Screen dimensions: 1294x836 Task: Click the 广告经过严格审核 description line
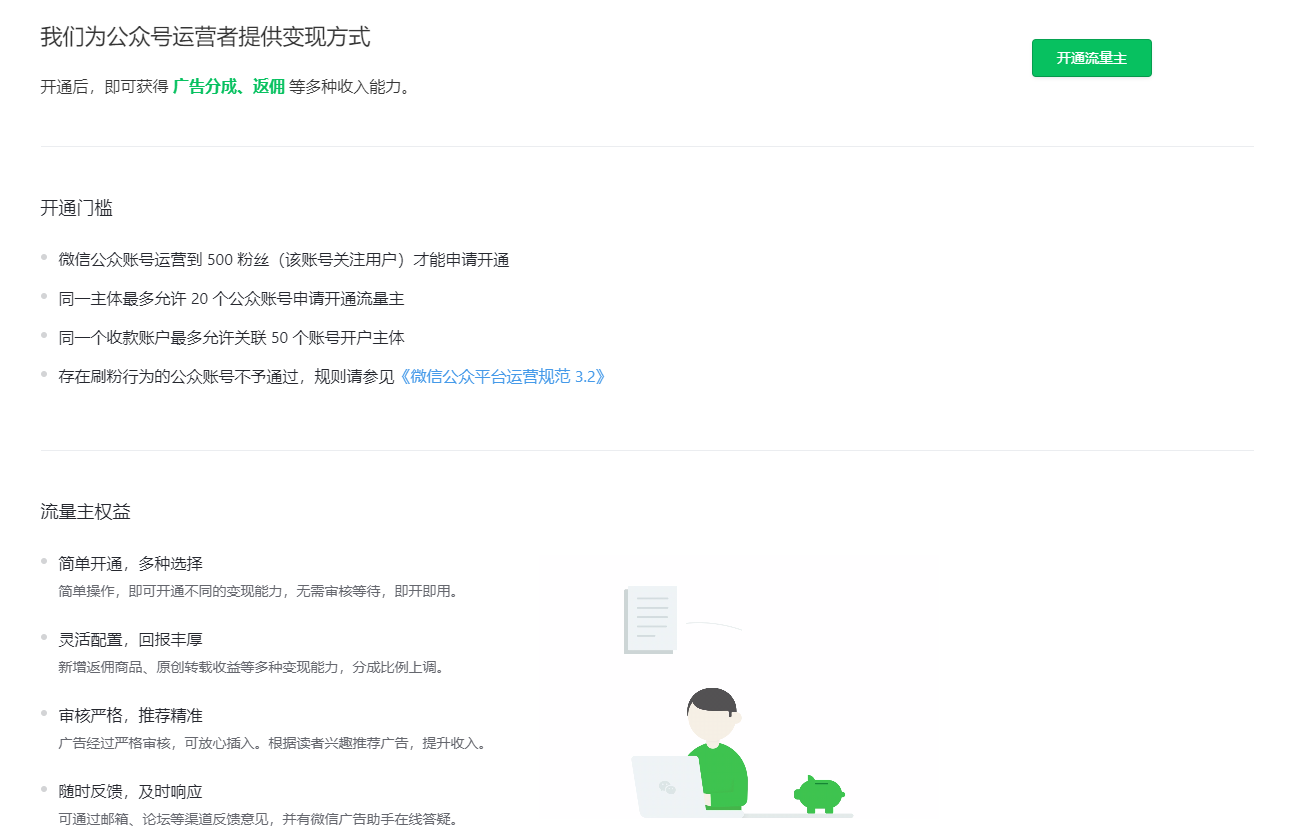pyautogui.click(x=272, y=743)
